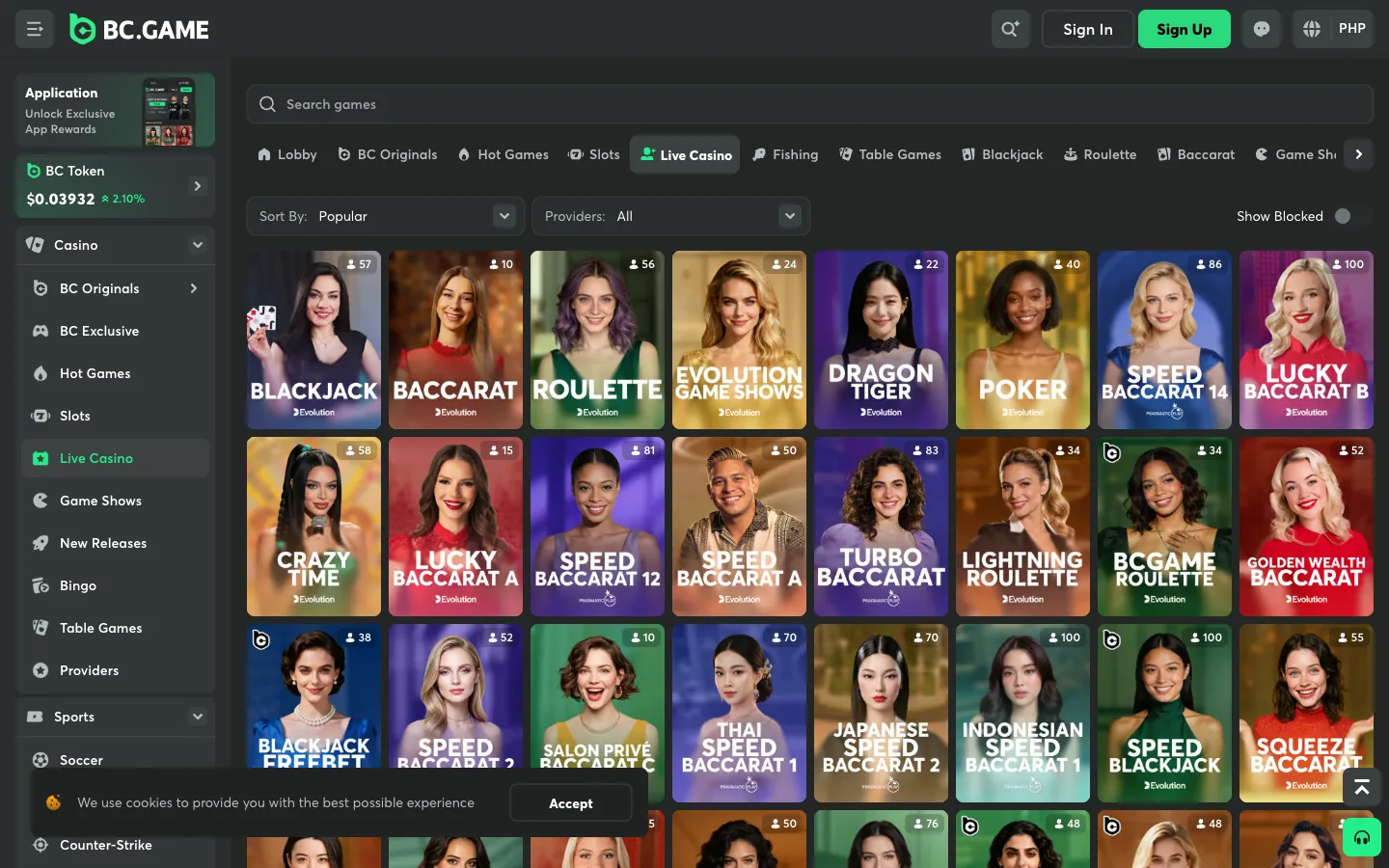Switch to the Fishing tab
The height and width of the screenshot is (868, 1389).
(785, 154)
